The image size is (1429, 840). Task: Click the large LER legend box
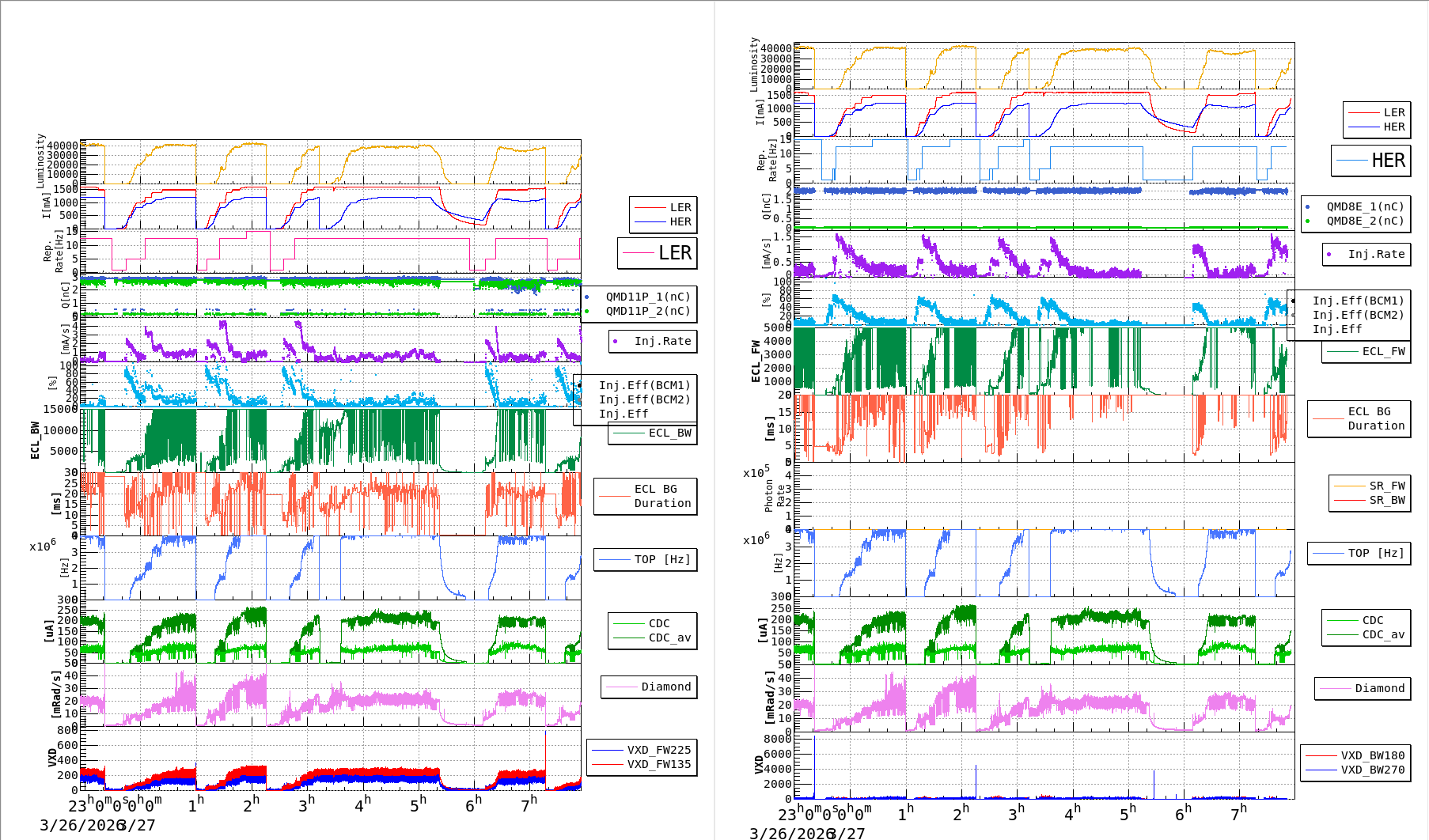coord(657,253)
